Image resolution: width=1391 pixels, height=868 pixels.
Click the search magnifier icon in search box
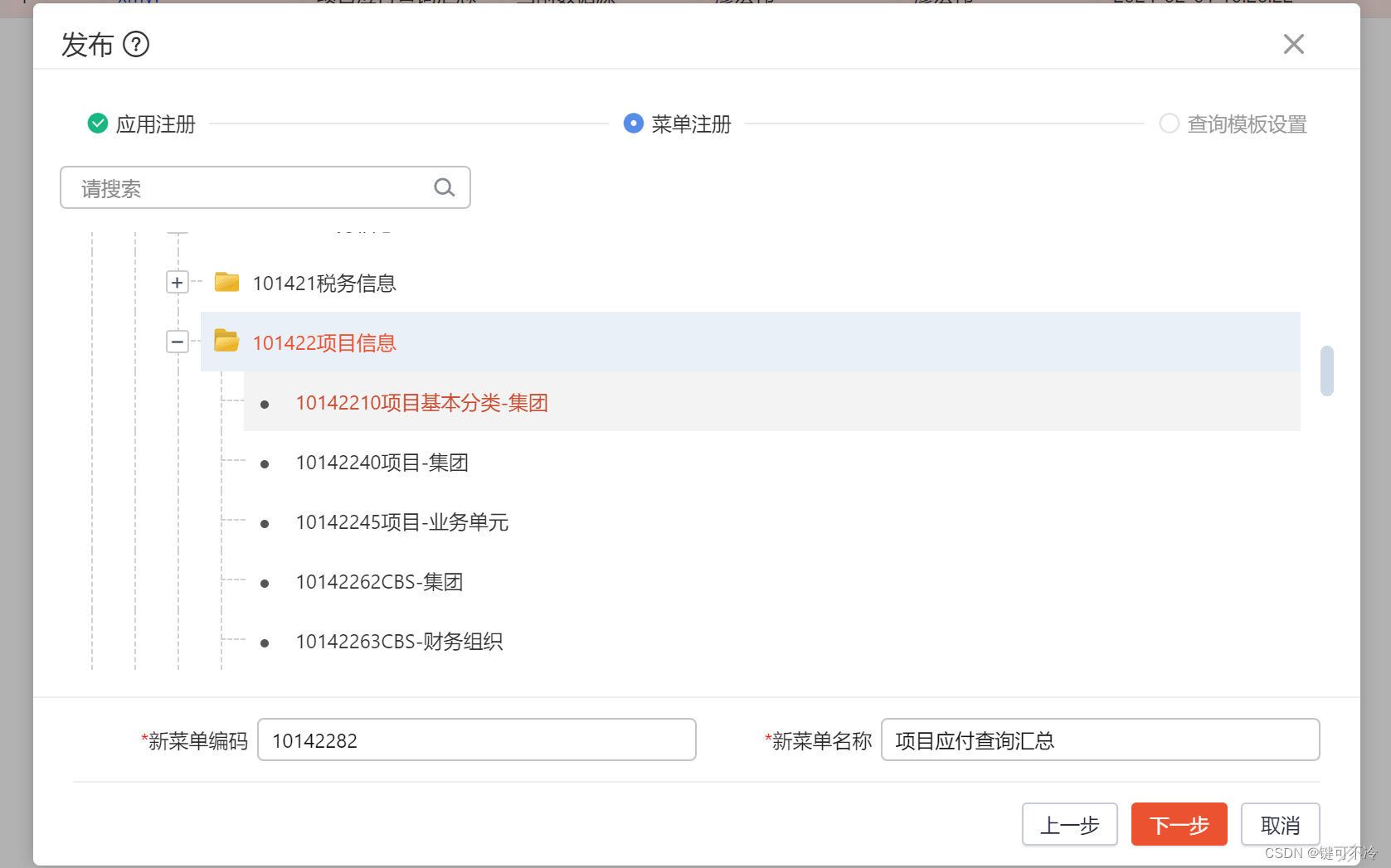pyautogui.click(x=444, y=187)
